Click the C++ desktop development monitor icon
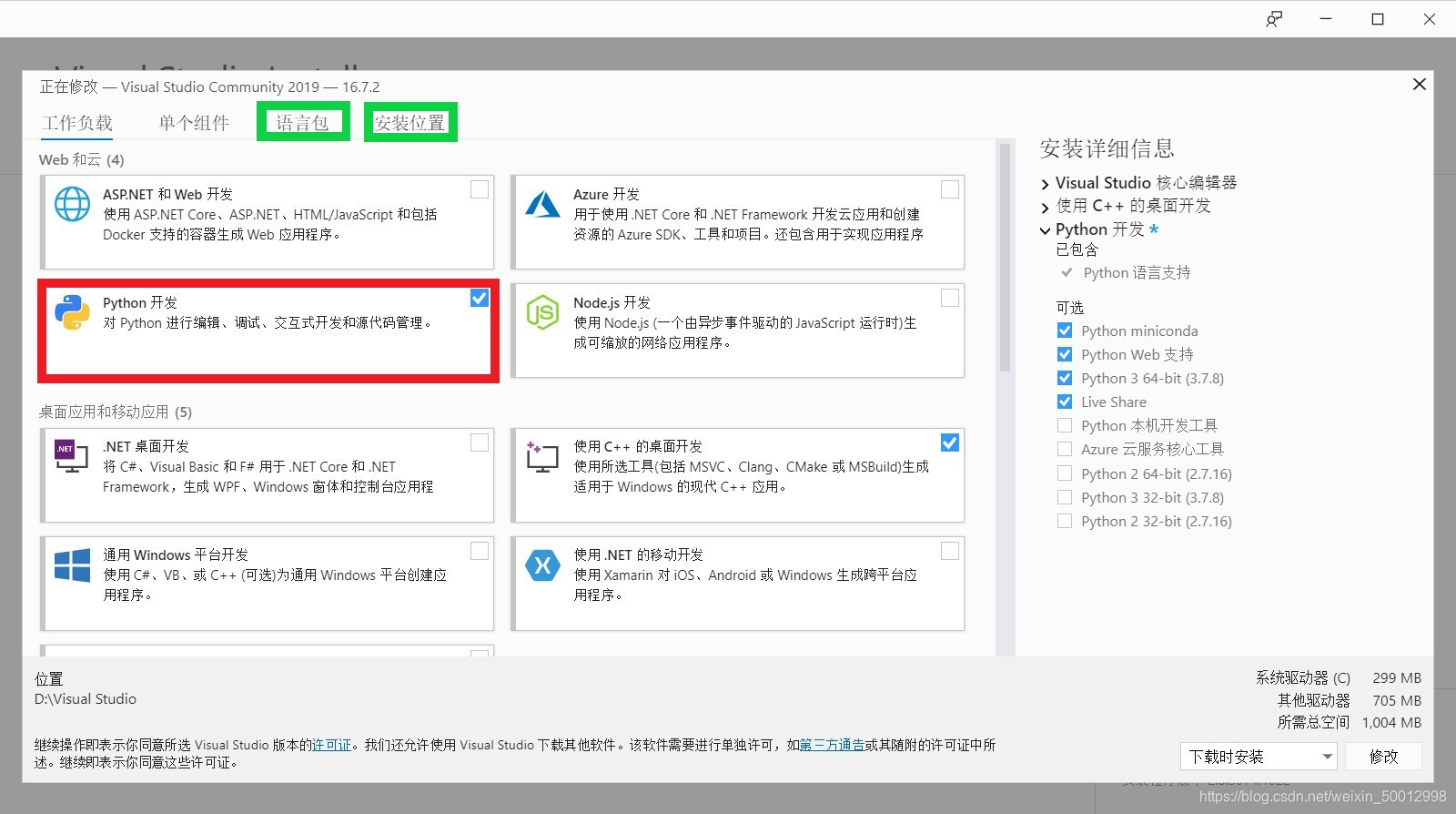This screenshot has width=1456, height=814. tap(541, 456)
